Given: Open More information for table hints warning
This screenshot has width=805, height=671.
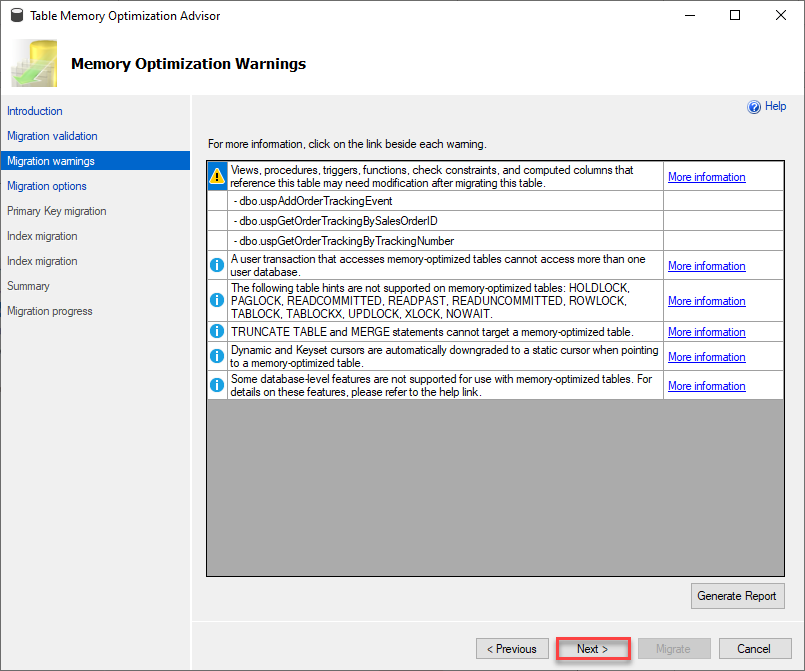Looking at the screenshot, I should coord(706,301).
